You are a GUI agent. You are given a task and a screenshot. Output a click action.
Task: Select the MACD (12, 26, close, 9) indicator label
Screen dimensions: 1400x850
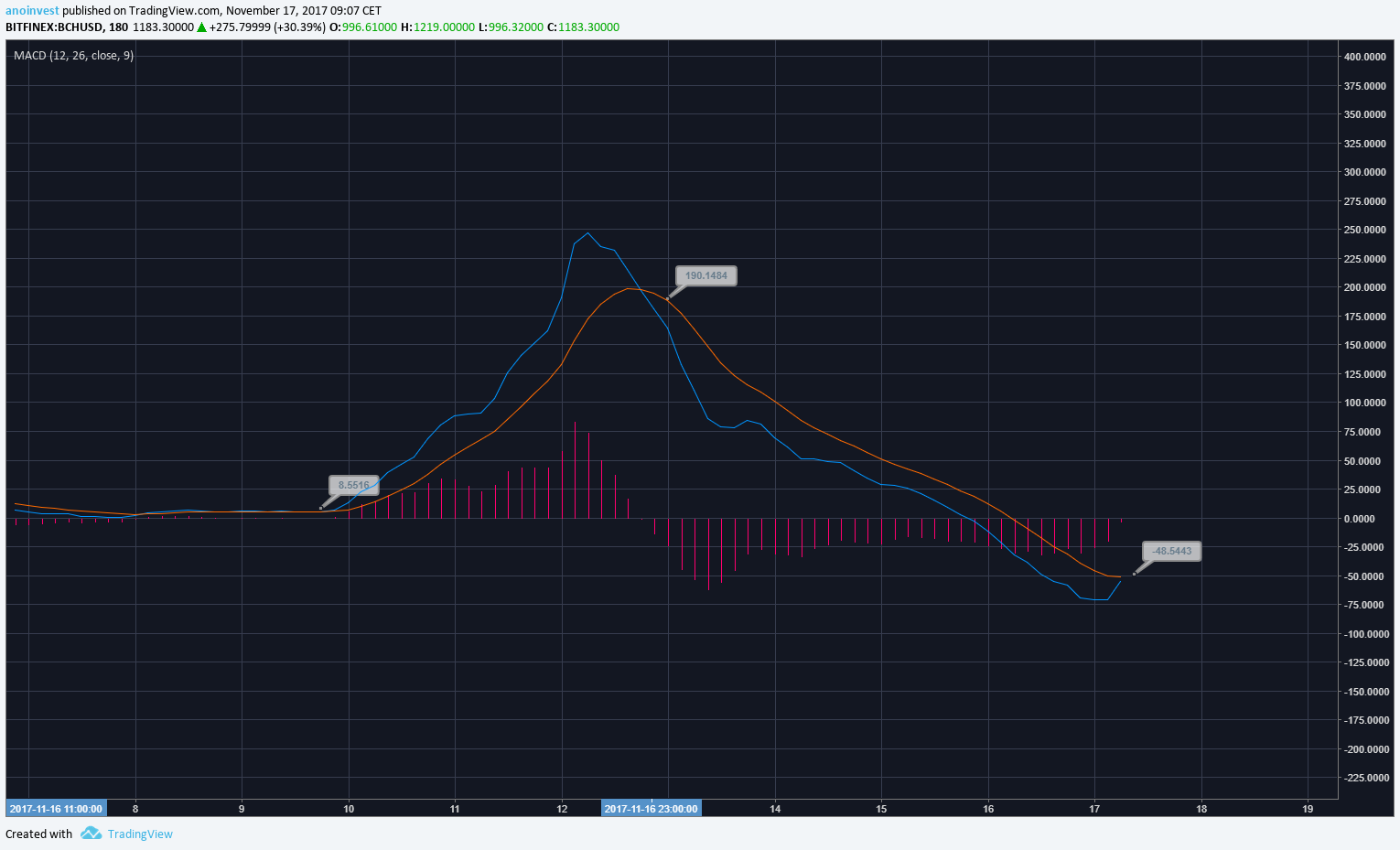[73, 56]
